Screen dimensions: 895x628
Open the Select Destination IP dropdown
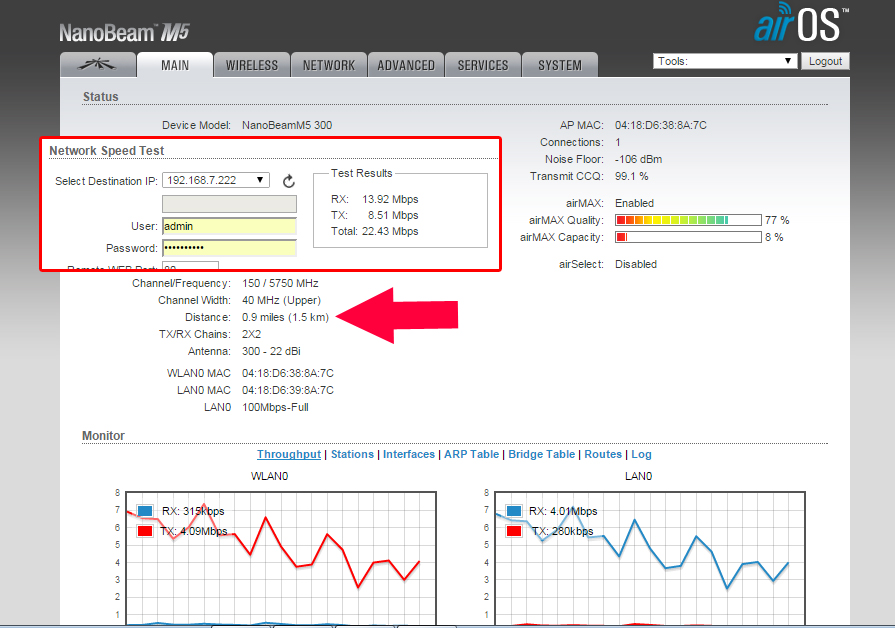click(x=216, y=180)
